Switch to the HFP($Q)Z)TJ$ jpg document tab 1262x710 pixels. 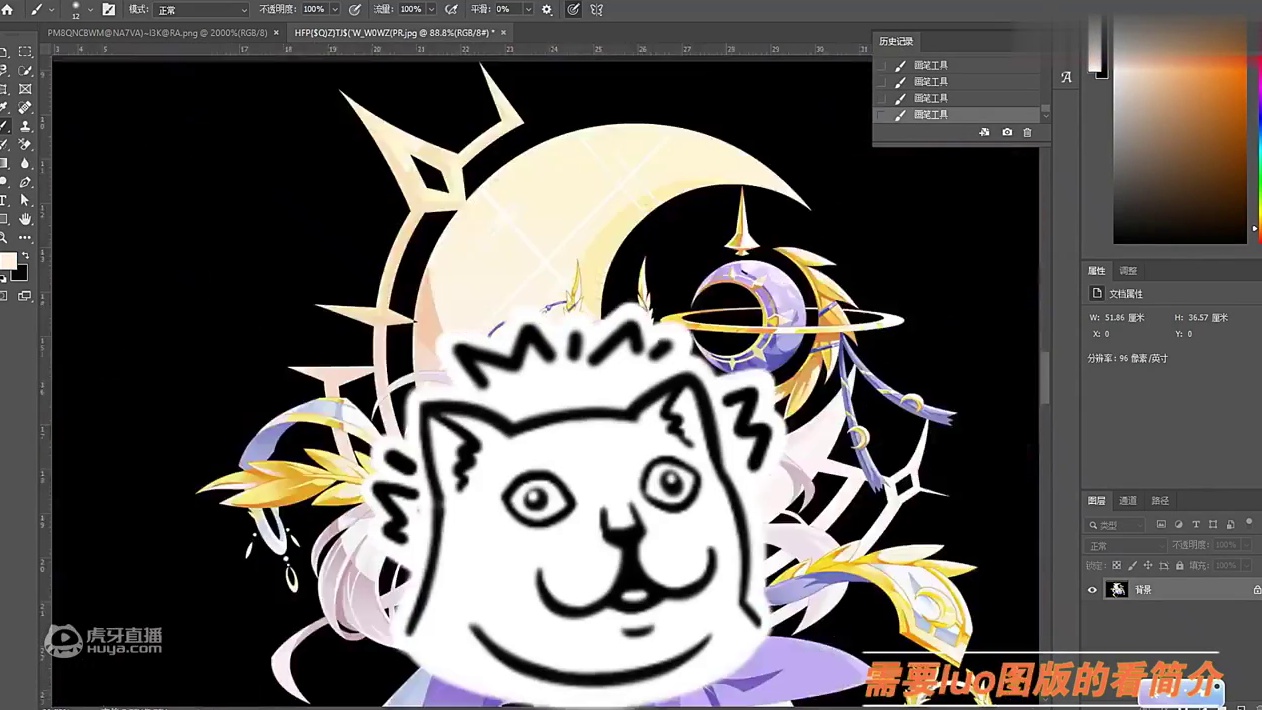pos(394,33)
